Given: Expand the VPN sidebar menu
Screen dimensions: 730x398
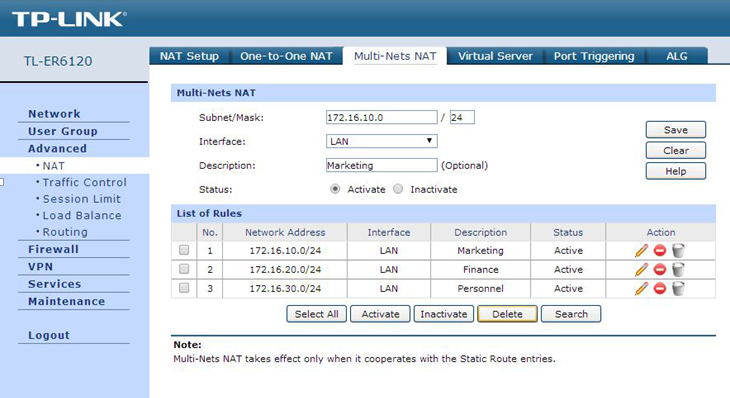Looking at the screenshot, I should (41, 267).
